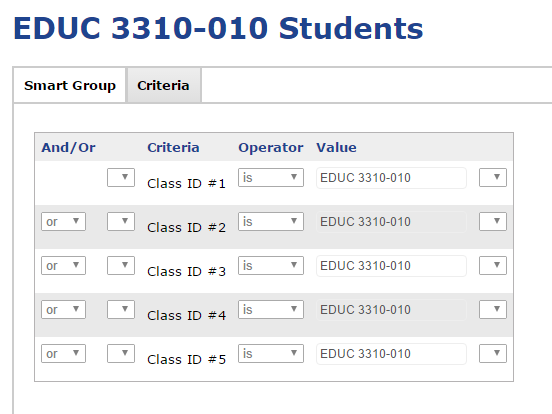Open operator dropdown for Class ID #5
The image size is (552, 414).
pyautogui.click(x=271, y=353)
